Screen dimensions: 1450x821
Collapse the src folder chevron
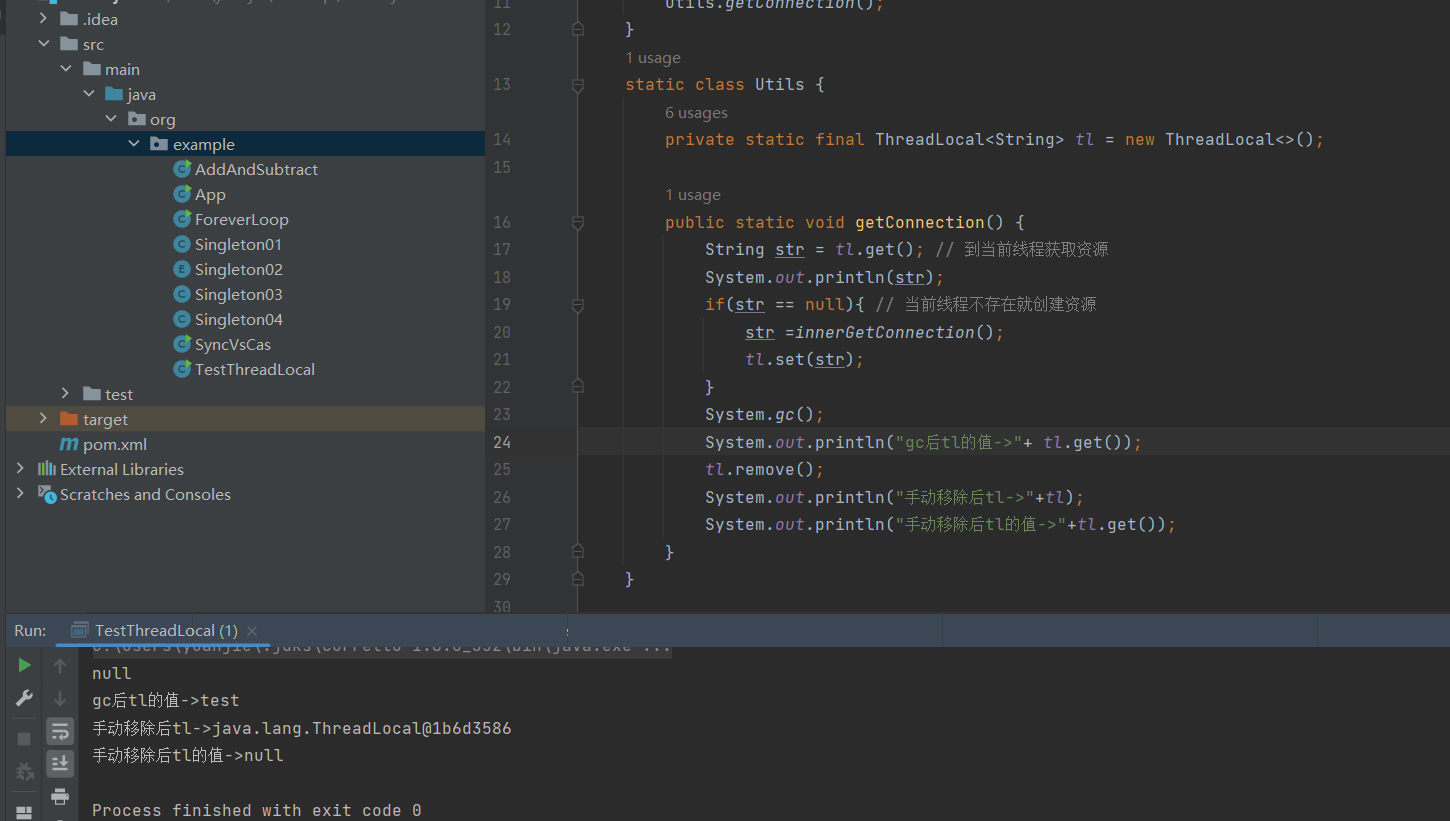[x=43, y=44]
